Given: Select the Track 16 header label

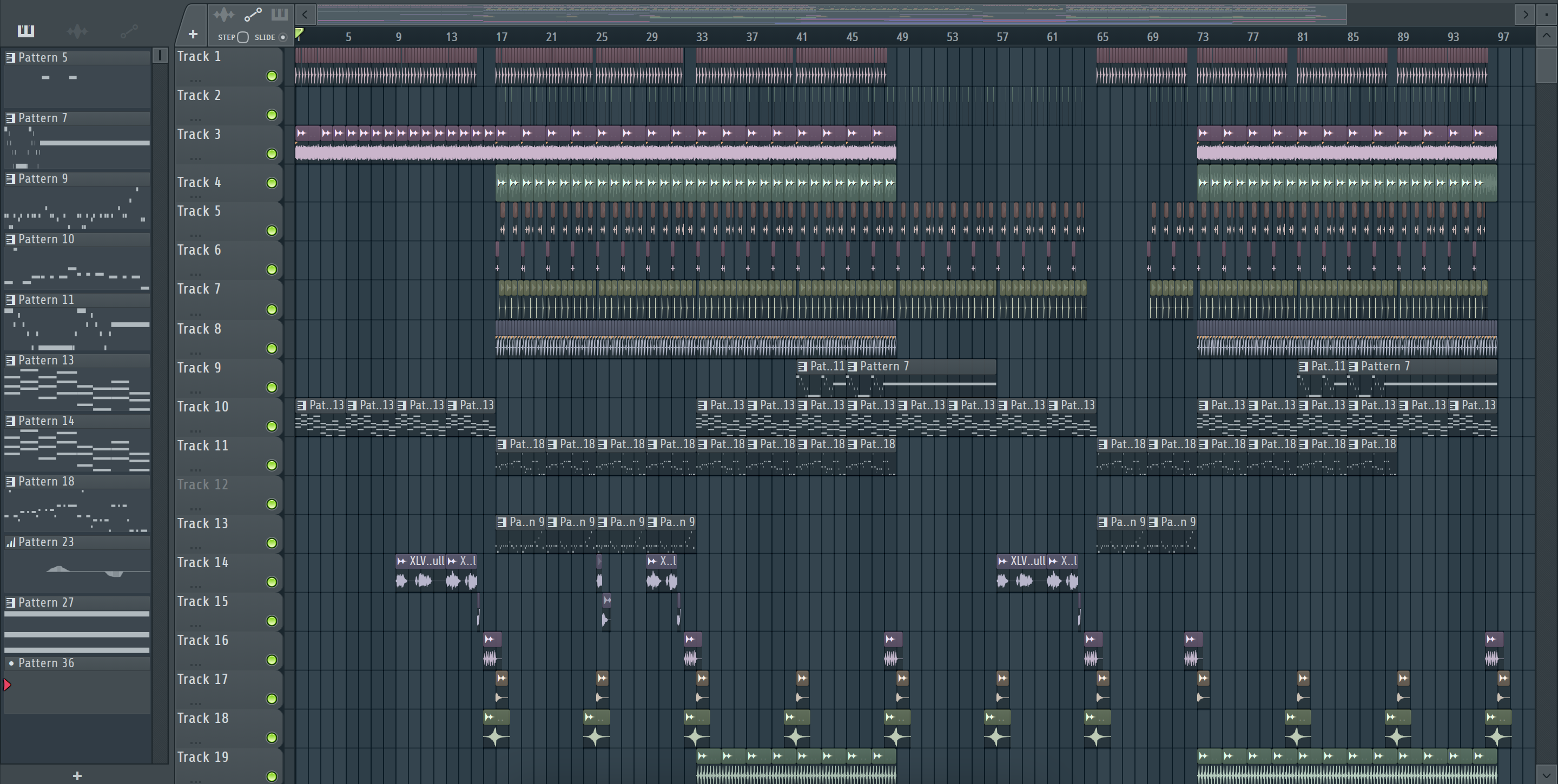Looking at the screenshot, I should (203, 640).
